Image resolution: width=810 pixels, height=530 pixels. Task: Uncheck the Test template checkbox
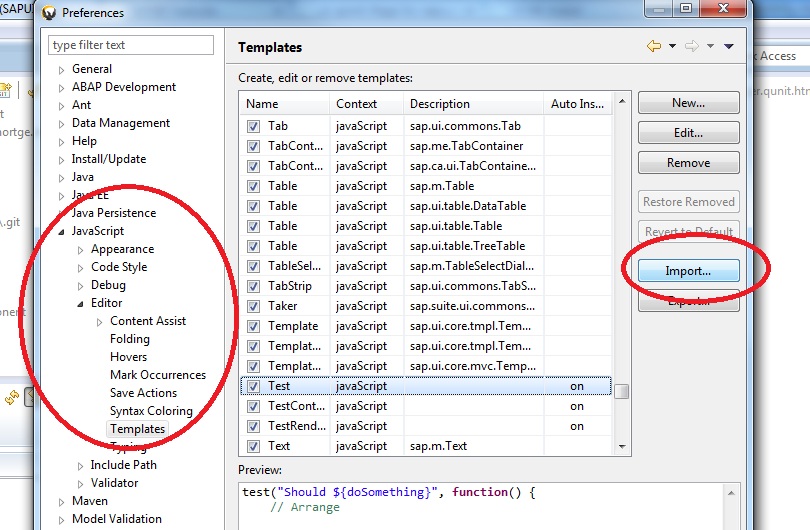point(253,386)
